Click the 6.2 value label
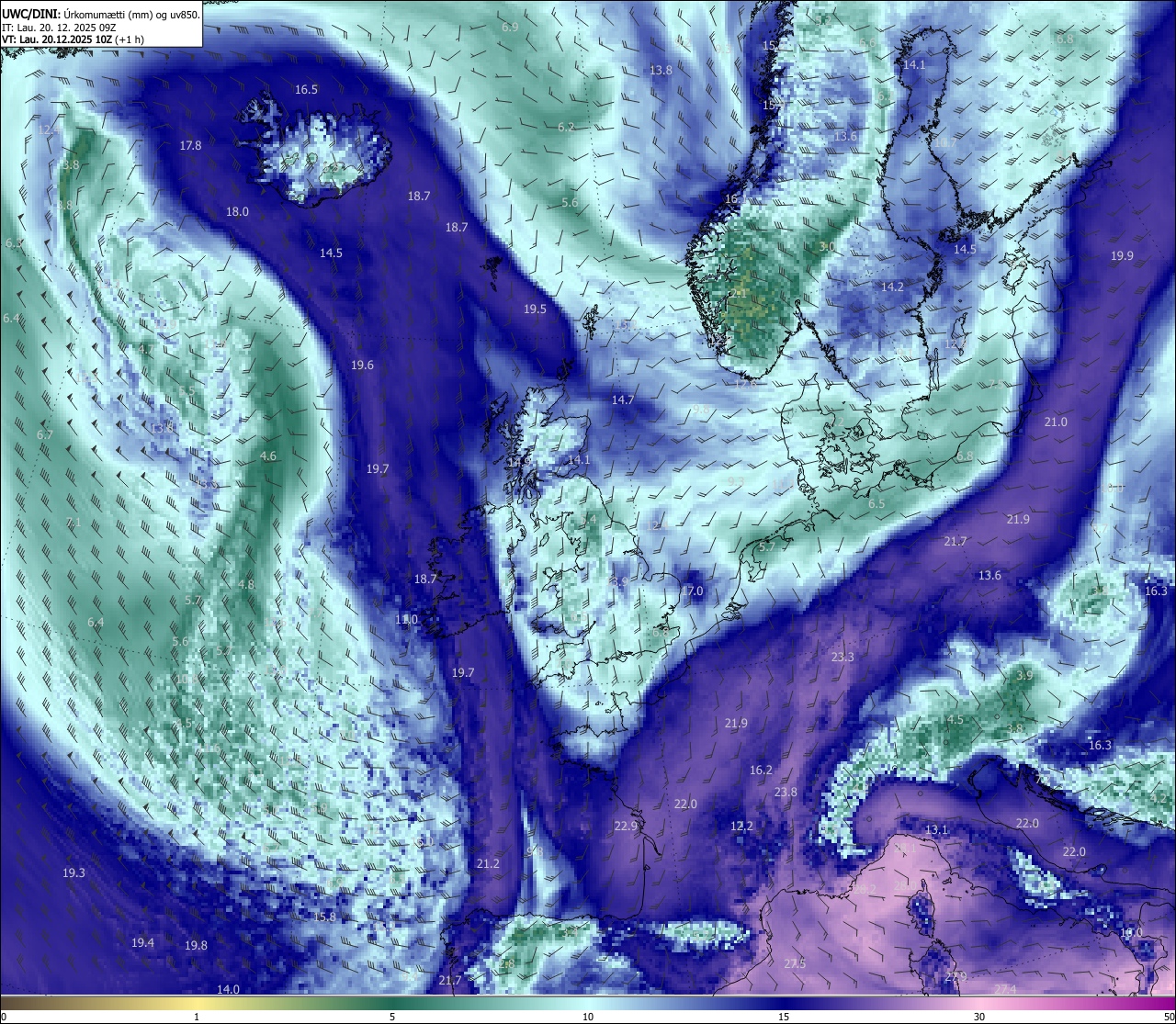 pos(566,128)
